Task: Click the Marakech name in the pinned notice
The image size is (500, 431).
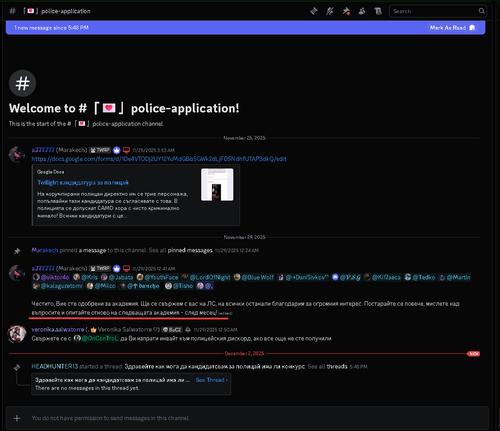Action: click(45, 250)
